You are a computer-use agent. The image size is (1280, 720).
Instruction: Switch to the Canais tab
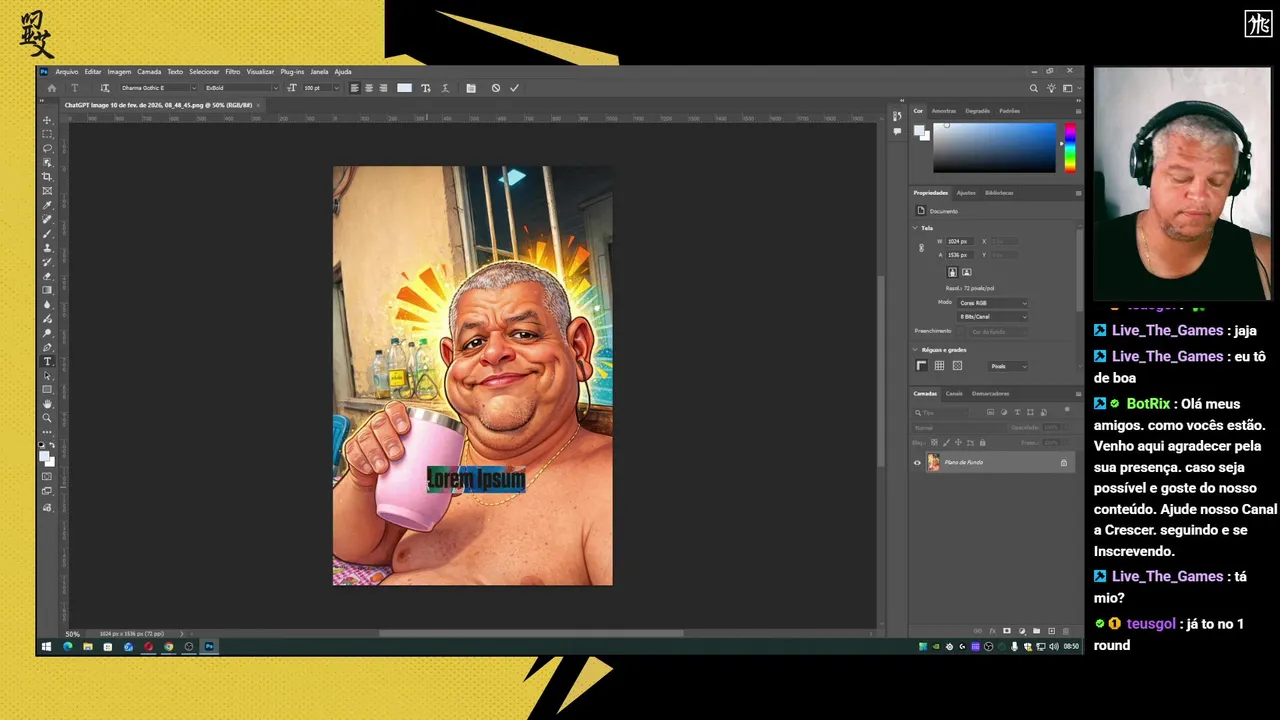pyautogui.click(x=954, y=394)
